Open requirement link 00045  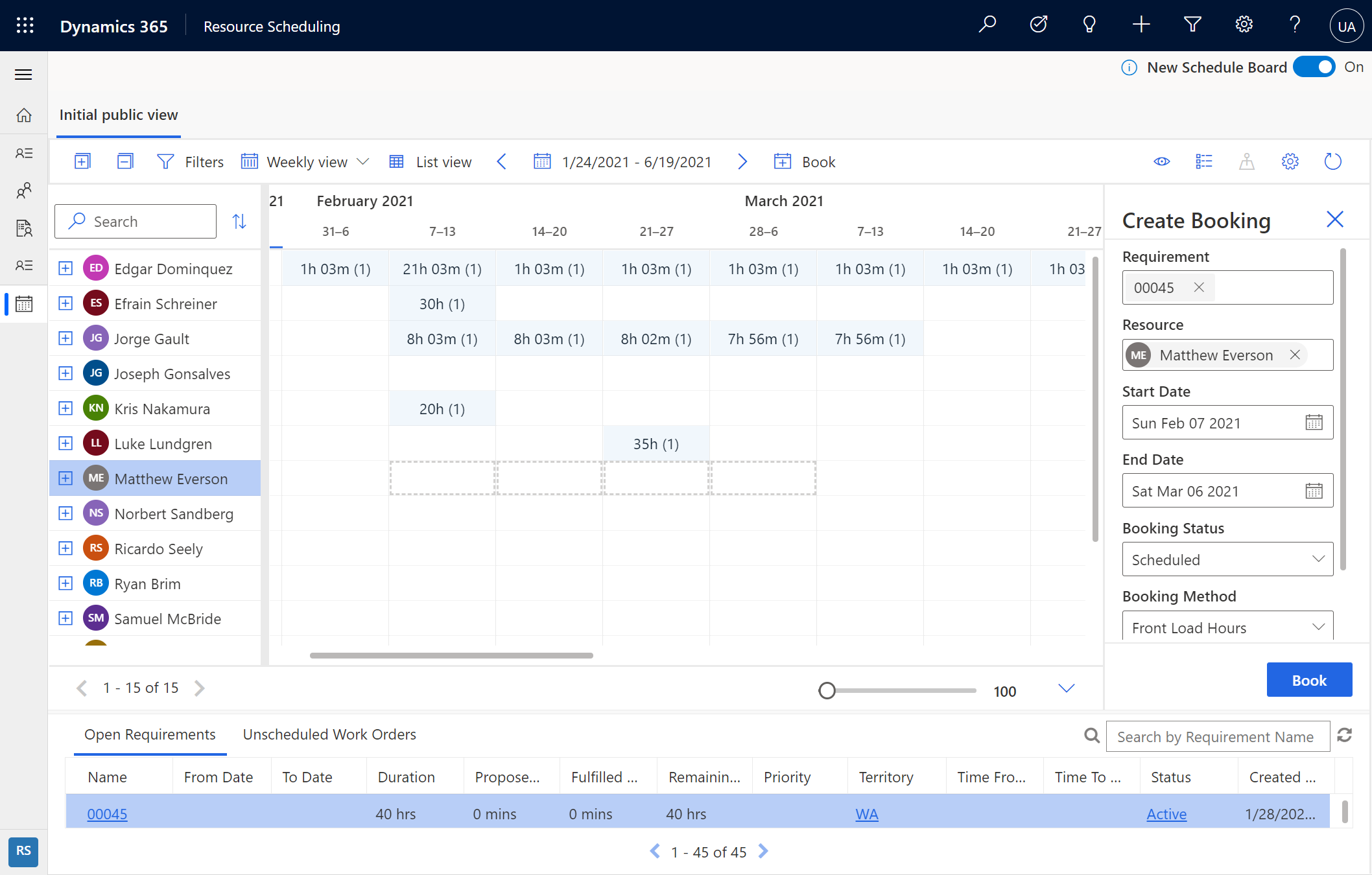click(107, 813)
